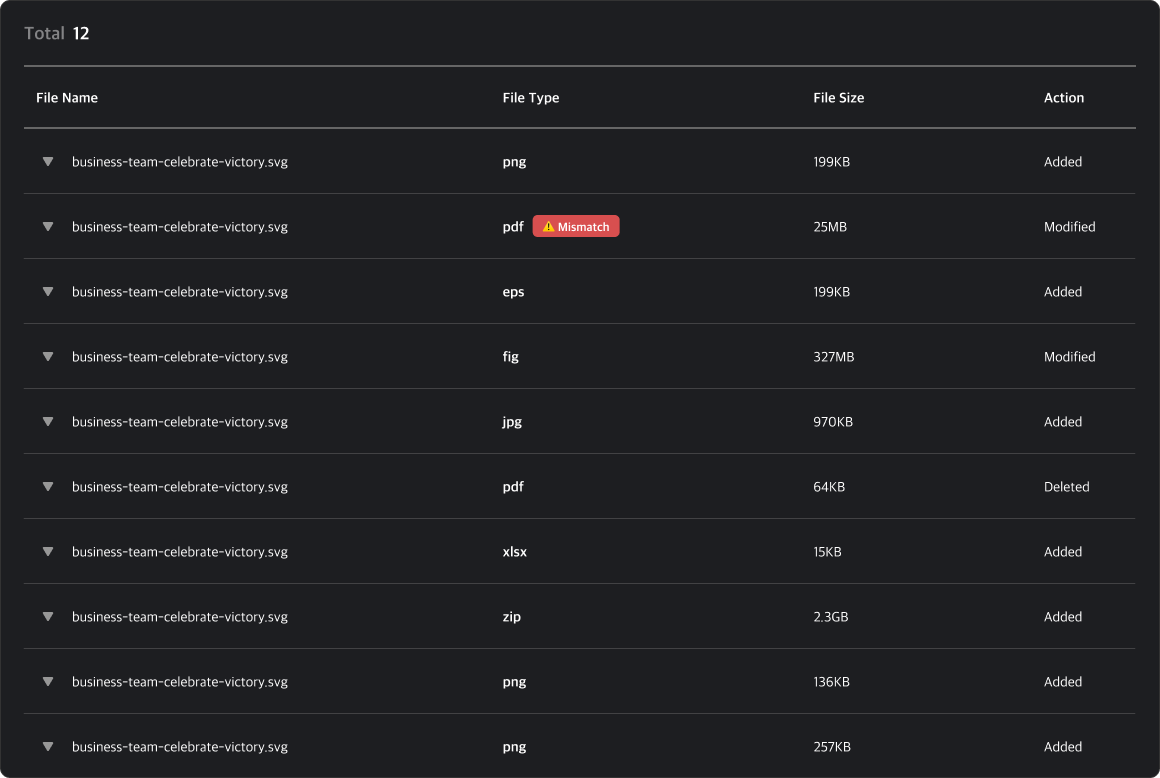Sort by the File Name column header
Screen dimensions: 1160x778
coord(66,97)
